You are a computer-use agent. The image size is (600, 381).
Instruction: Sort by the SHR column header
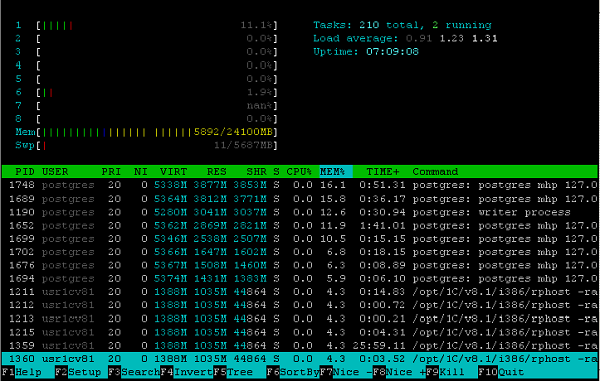point(256,172)
